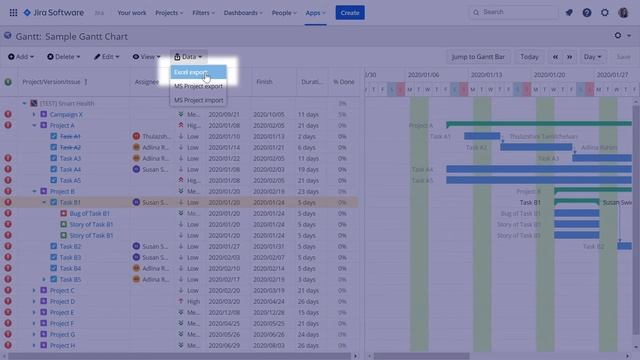Click the priority icon for Task A5

click(x=181, y=180)
